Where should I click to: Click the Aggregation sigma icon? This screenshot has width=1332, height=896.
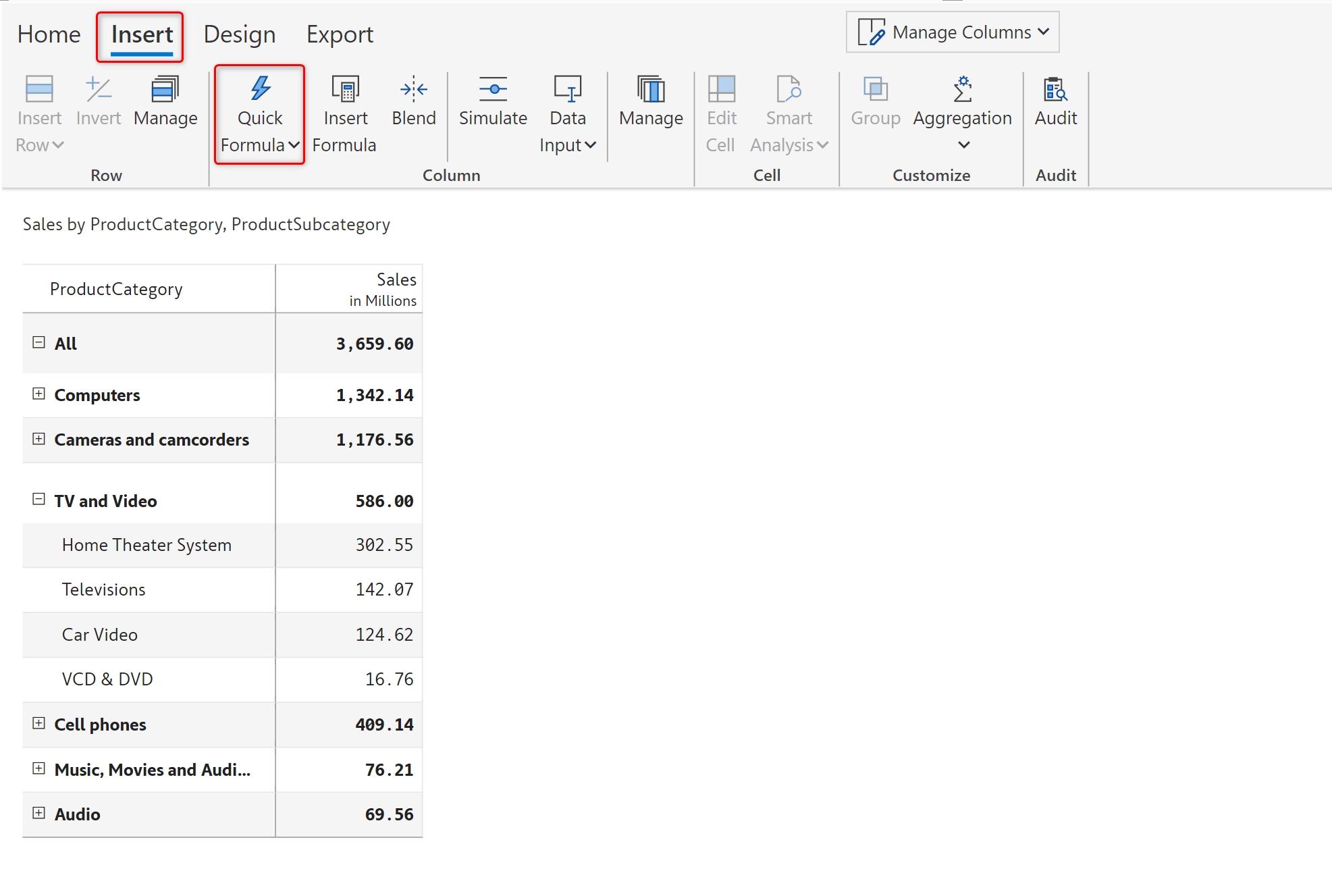[x=962, y=89]
